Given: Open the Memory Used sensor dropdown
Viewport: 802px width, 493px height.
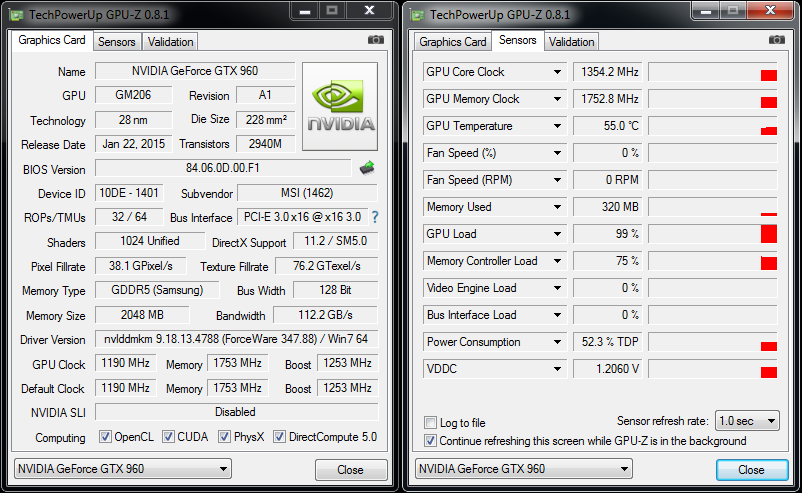Looking at the screenshot, I should coord(558,207).
